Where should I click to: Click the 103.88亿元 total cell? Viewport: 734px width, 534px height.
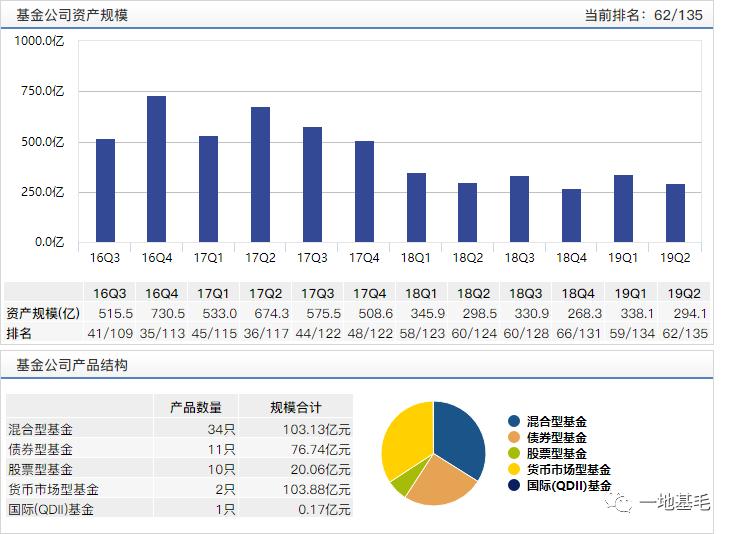click(316, 489)
